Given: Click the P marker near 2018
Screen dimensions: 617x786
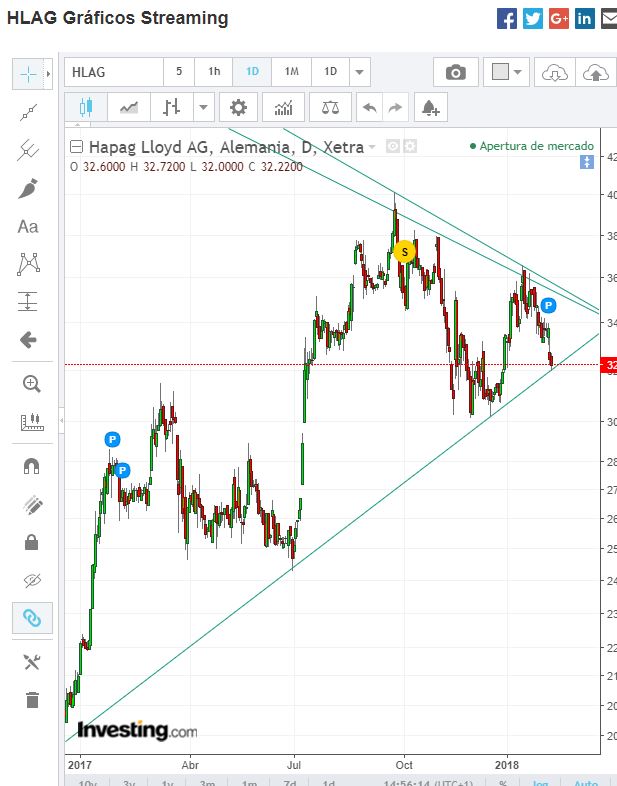Looking at the screenshot, I should [548, 305].
